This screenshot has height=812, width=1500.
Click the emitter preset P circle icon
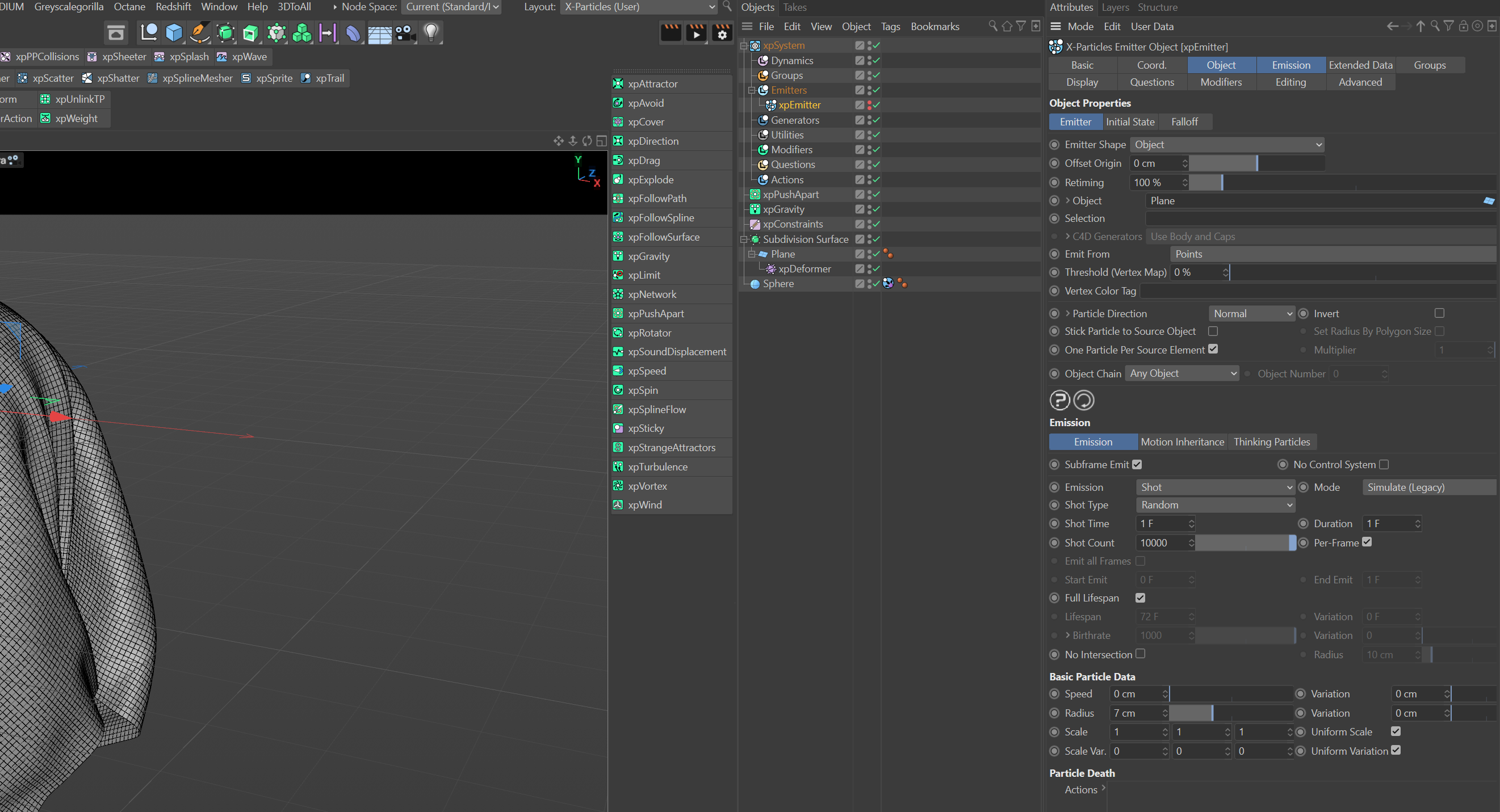(x=1060, y=401)
